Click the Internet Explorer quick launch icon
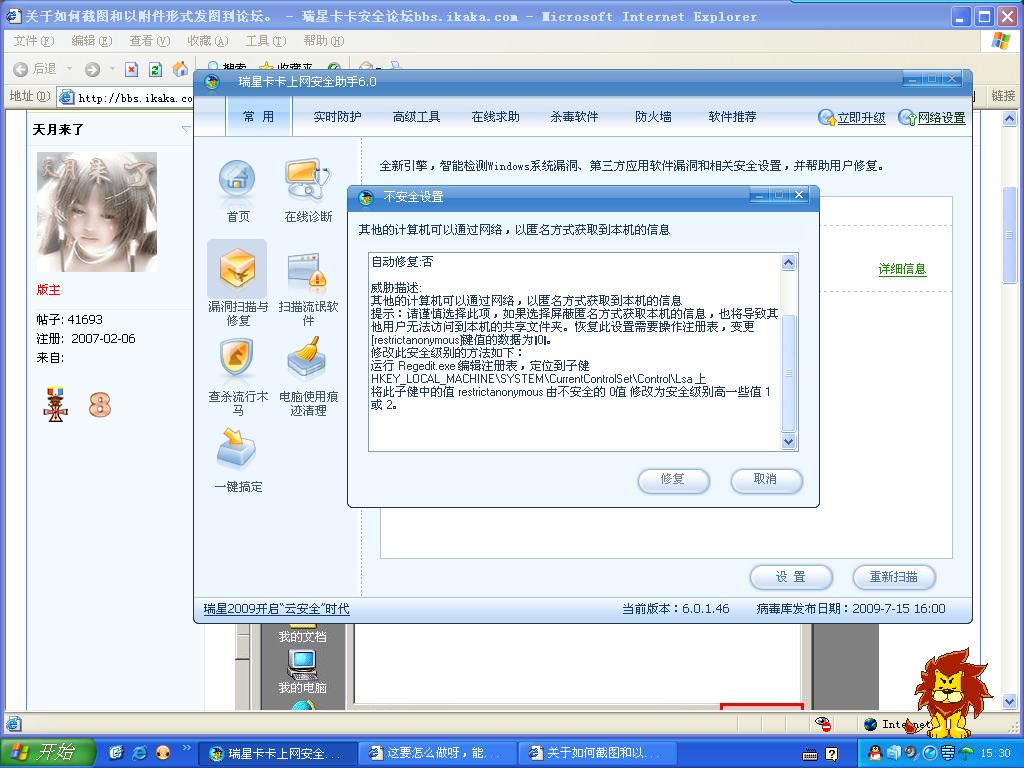1024x768 pixels. (139, 753)
